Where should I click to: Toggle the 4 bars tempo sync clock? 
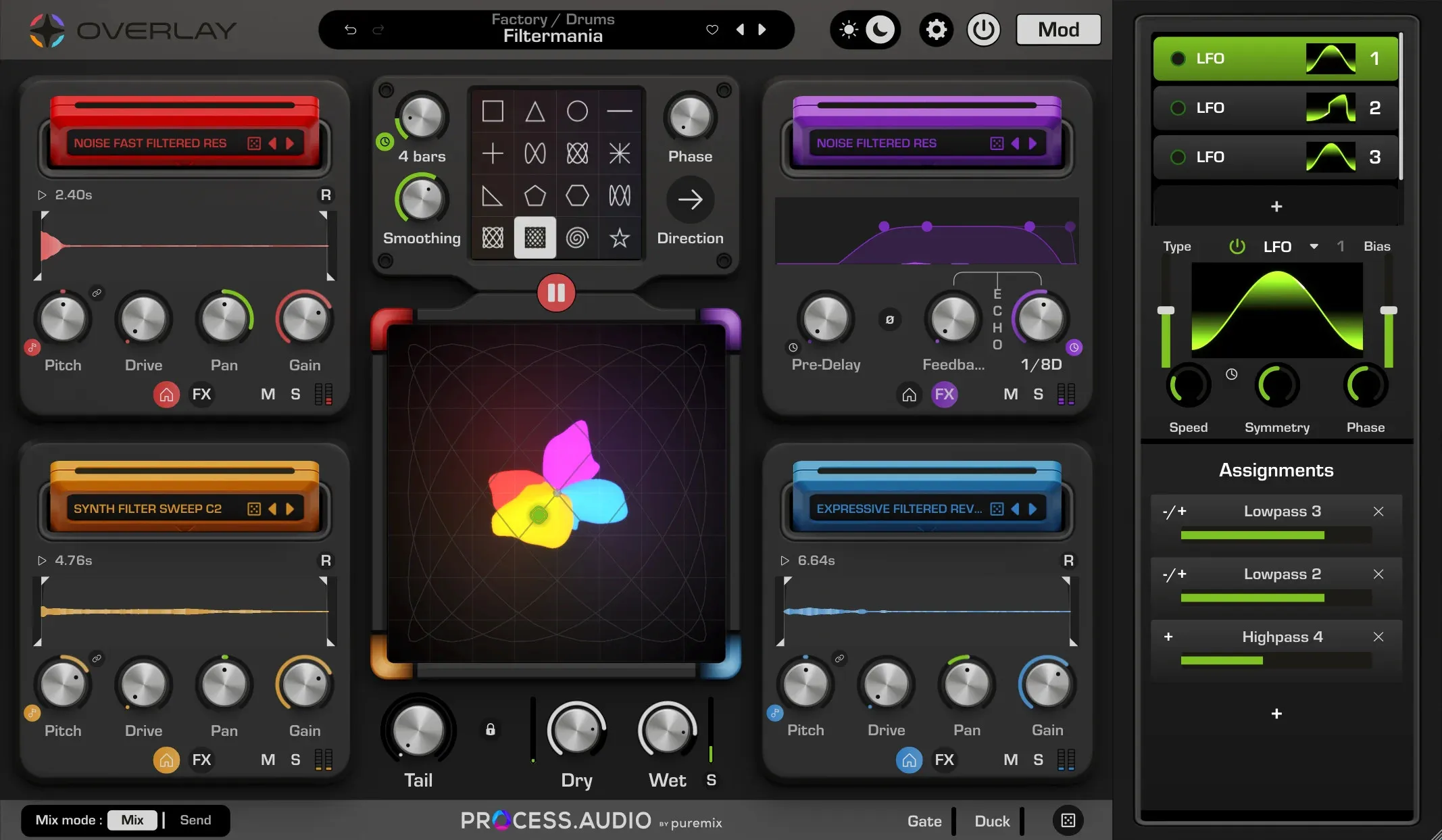(x=384, y=142)
